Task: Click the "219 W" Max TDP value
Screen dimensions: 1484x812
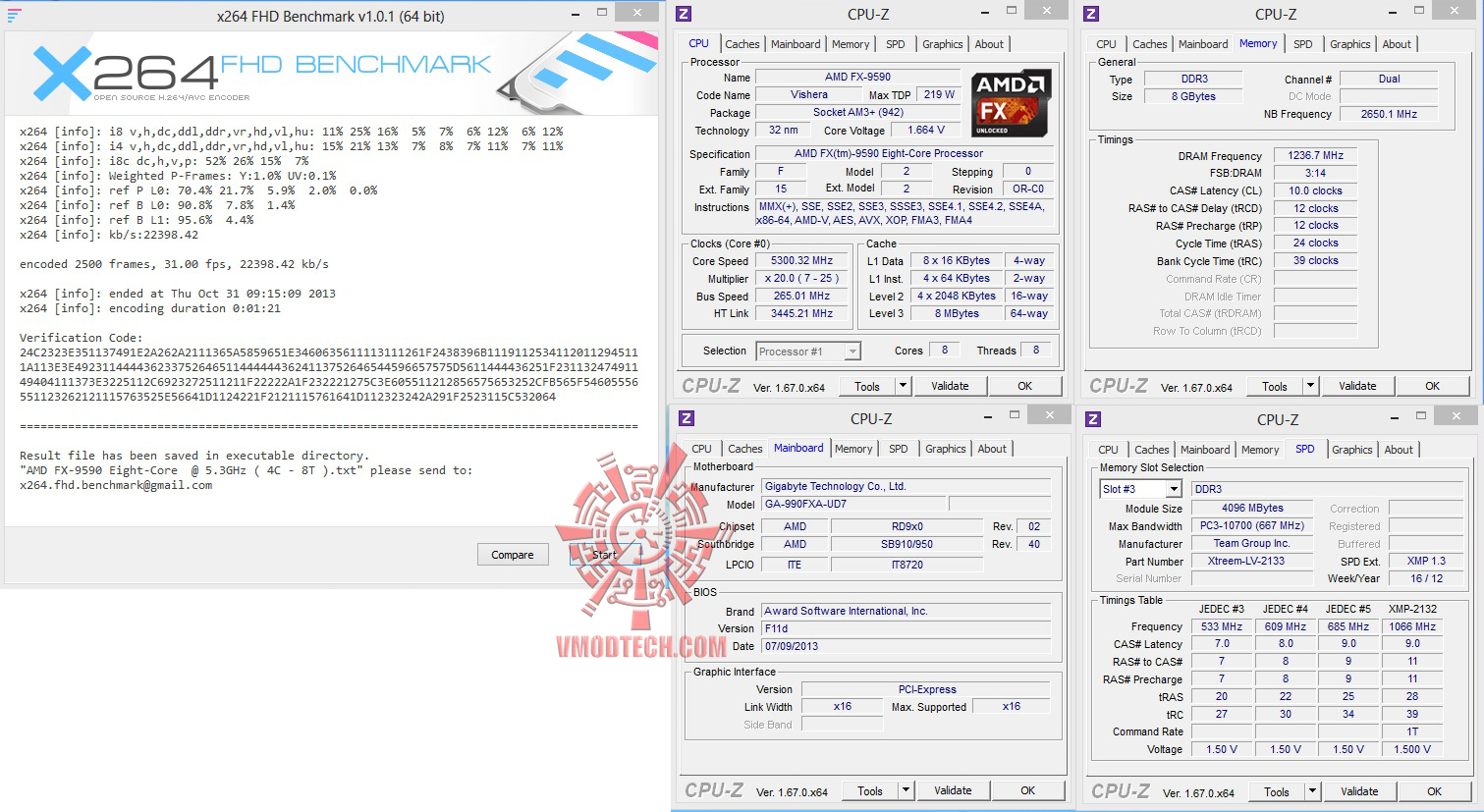Action: [939, 94]
